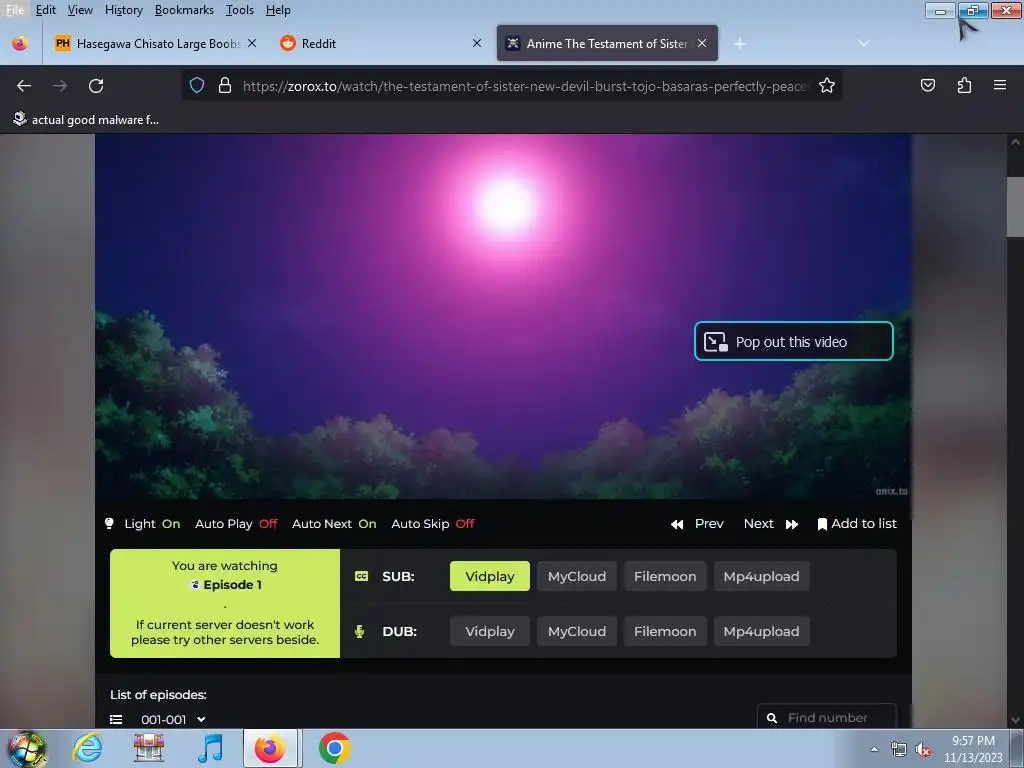This screenshot has height=768, width=1024.
Task: Expand the 001-001 episode range dropdown
Action: (x=174, y=719)
